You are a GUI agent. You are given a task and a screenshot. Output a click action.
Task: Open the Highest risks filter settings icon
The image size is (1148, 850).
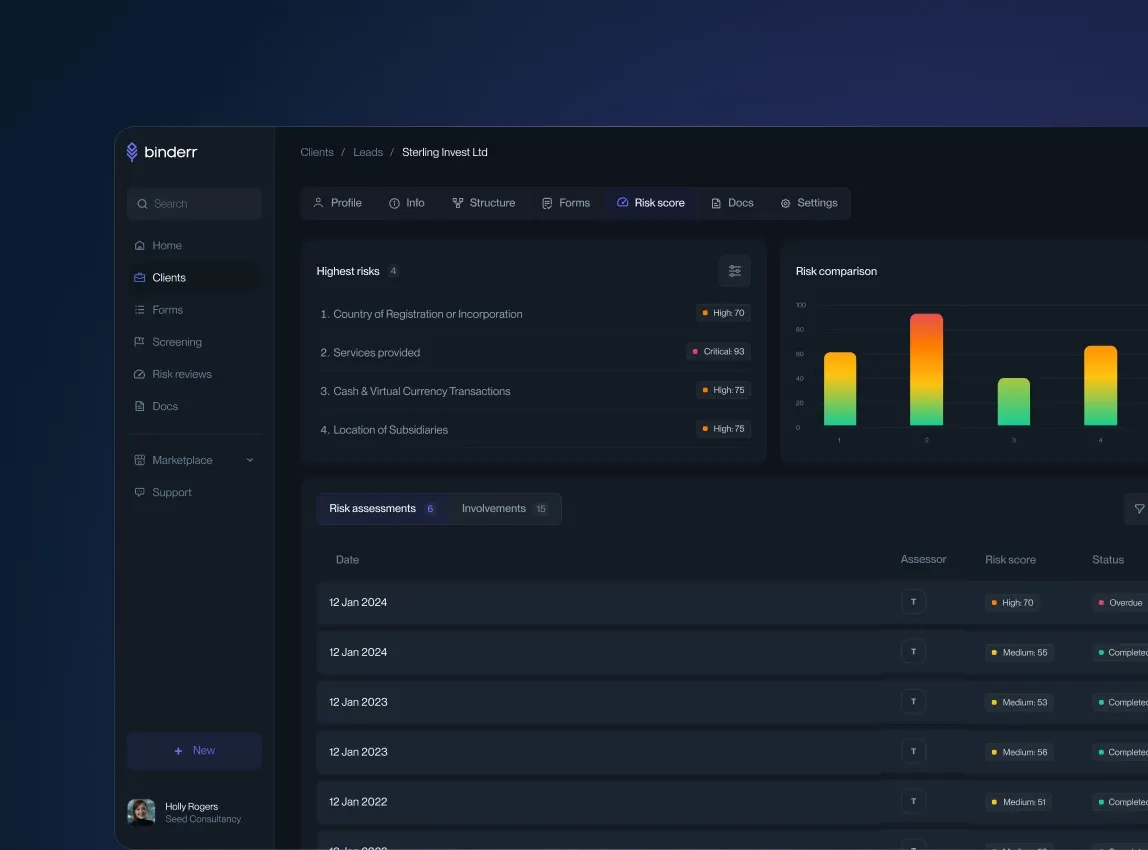(x=734, y=271)
